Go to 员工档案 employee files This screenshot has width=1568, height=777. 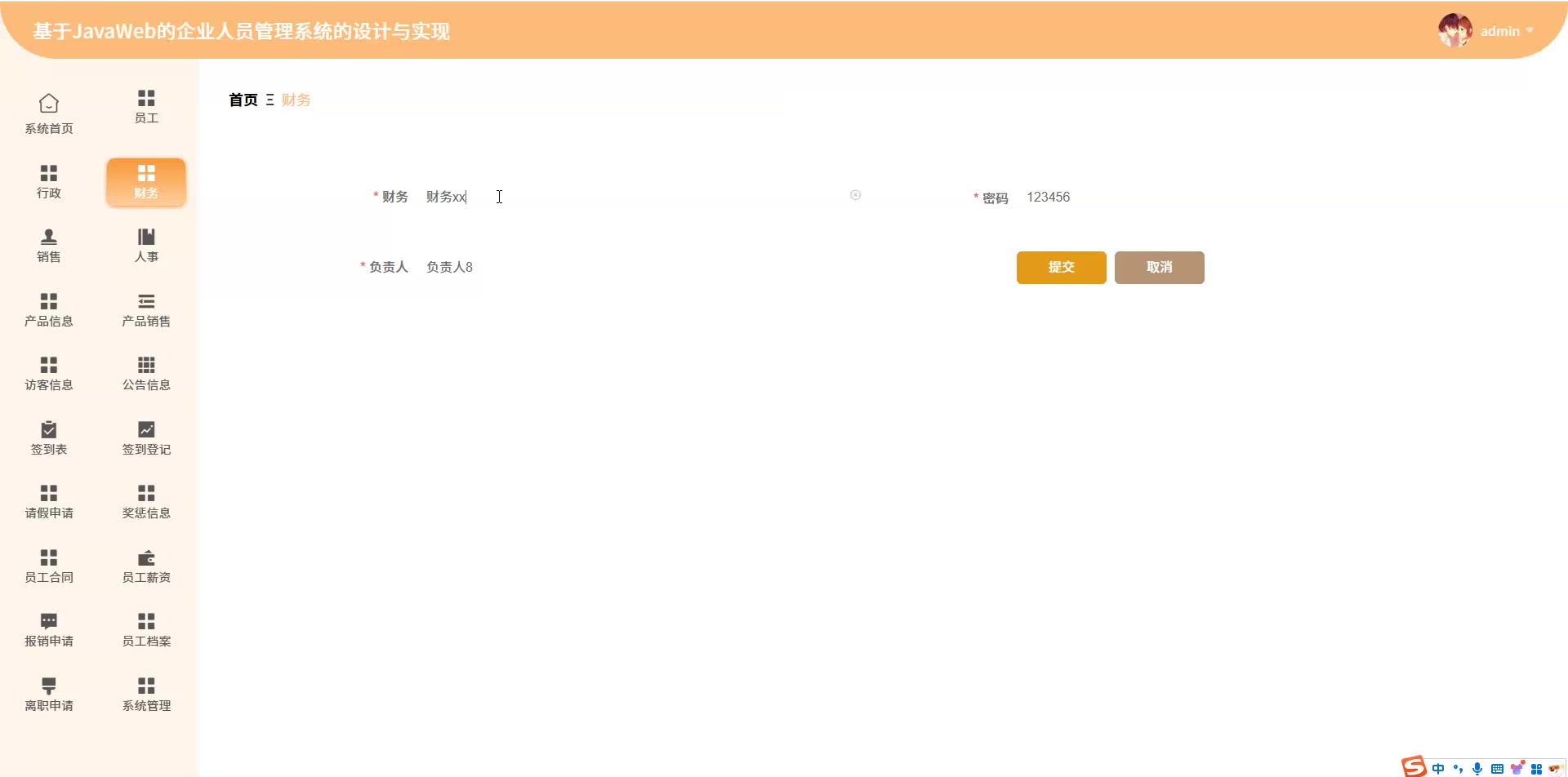pos(146,630)
